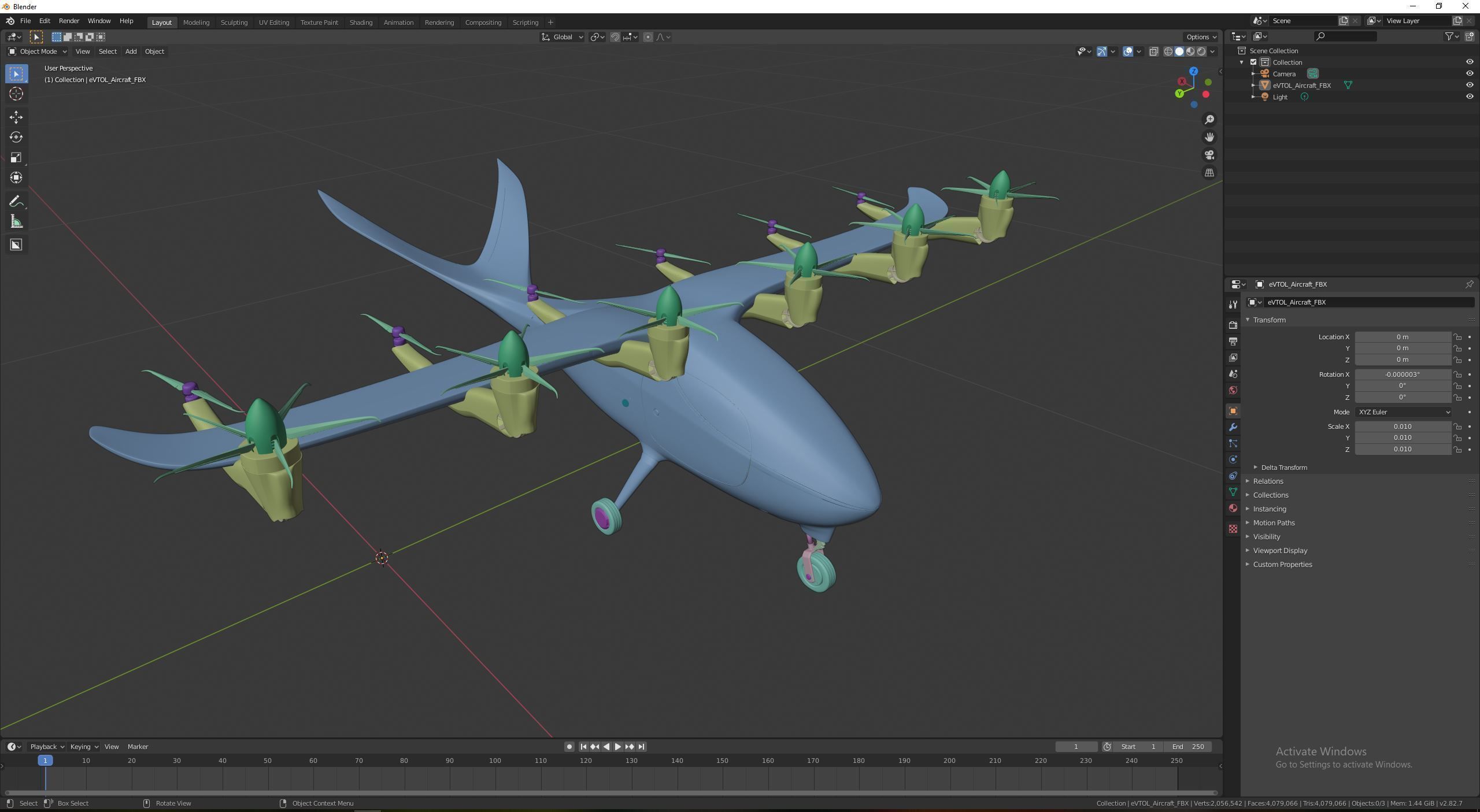Uncheck the Collection exclude checkbox
1480x812 pixels.
point(1253,62)
